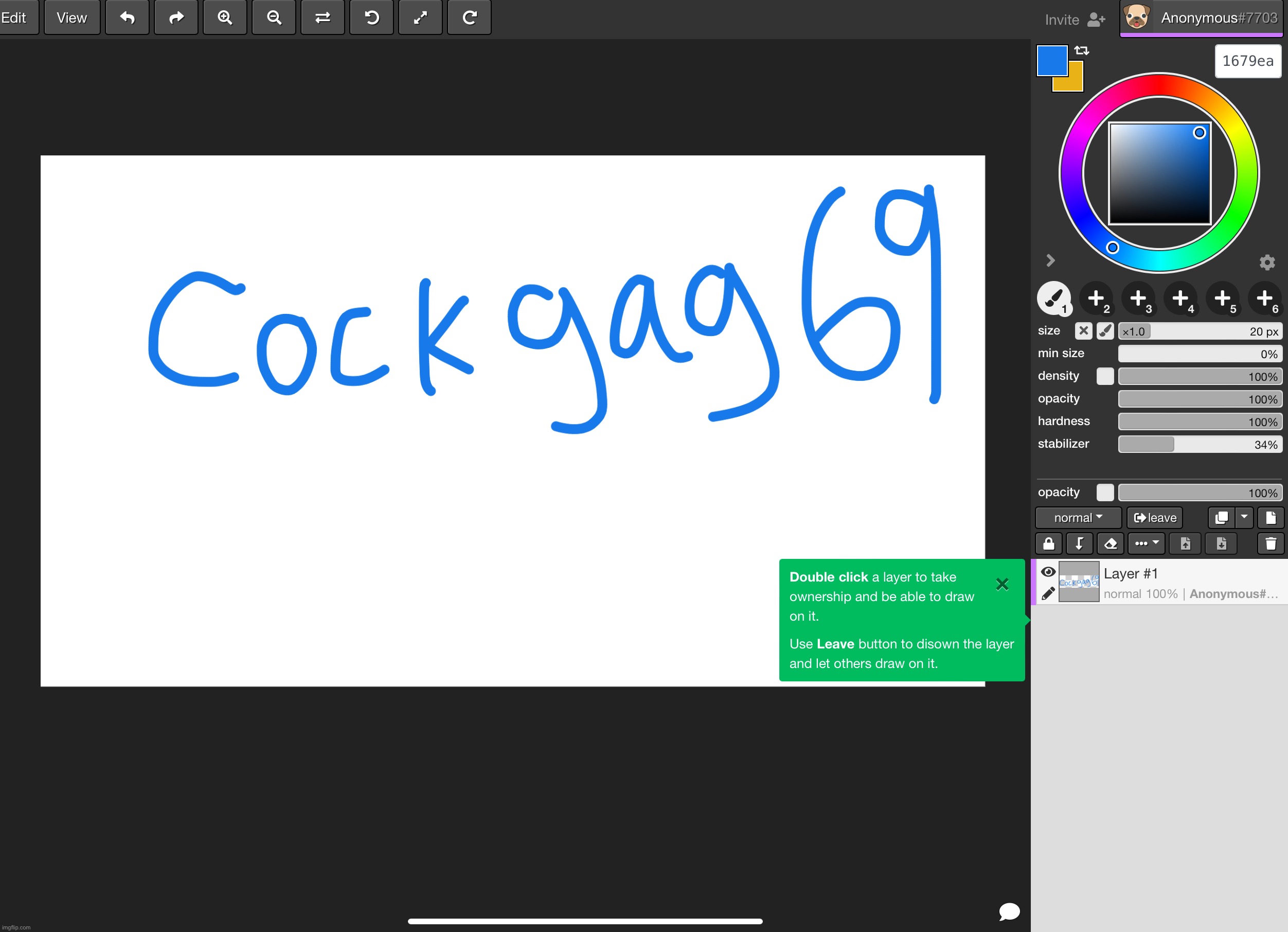This screenshot has width=1288, height=932.
Task: Adjust the layer opacity slider
Action: point(1200,493)
